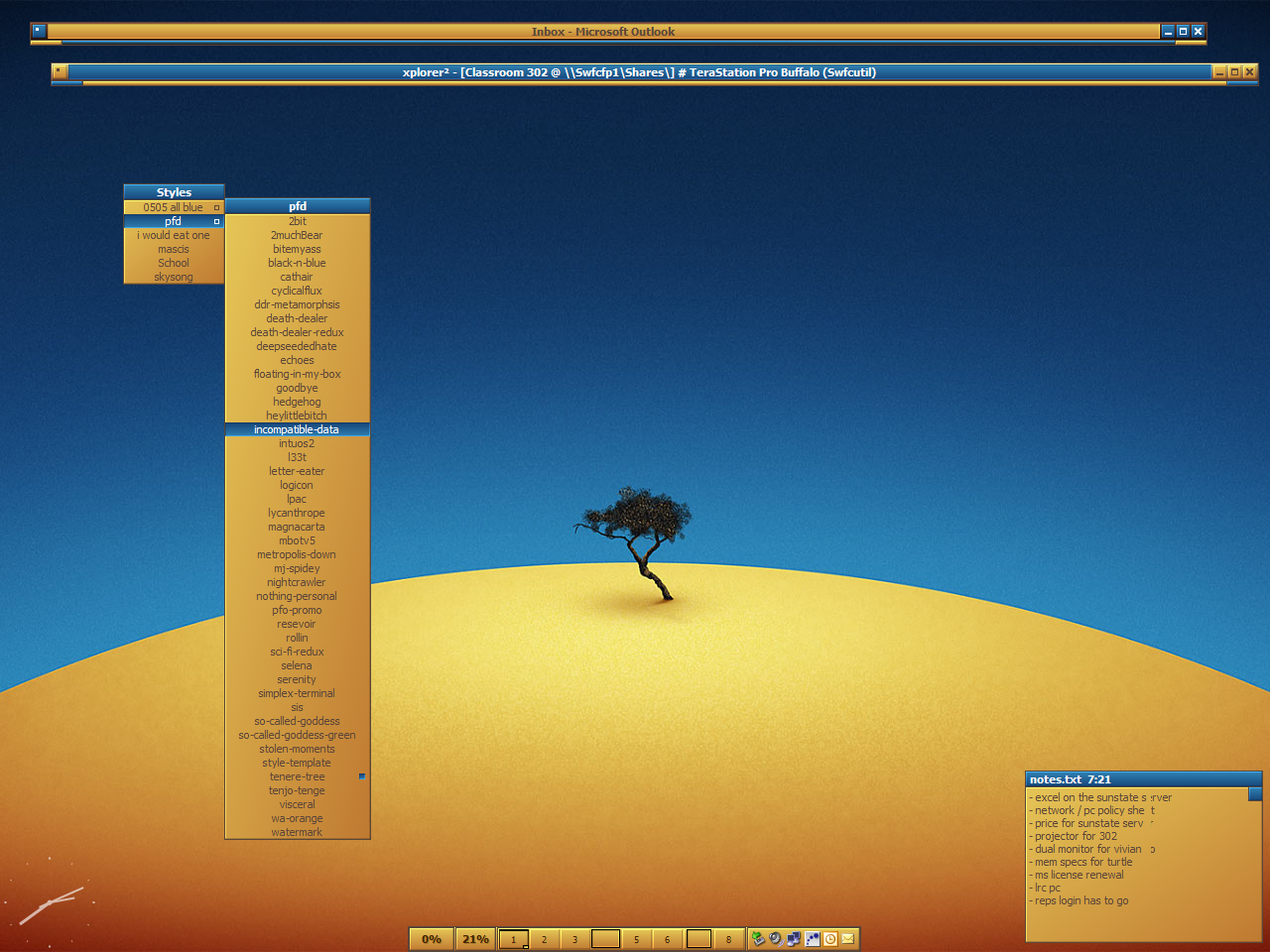Go to workspace 3
1270x952 pixels.
574,939
